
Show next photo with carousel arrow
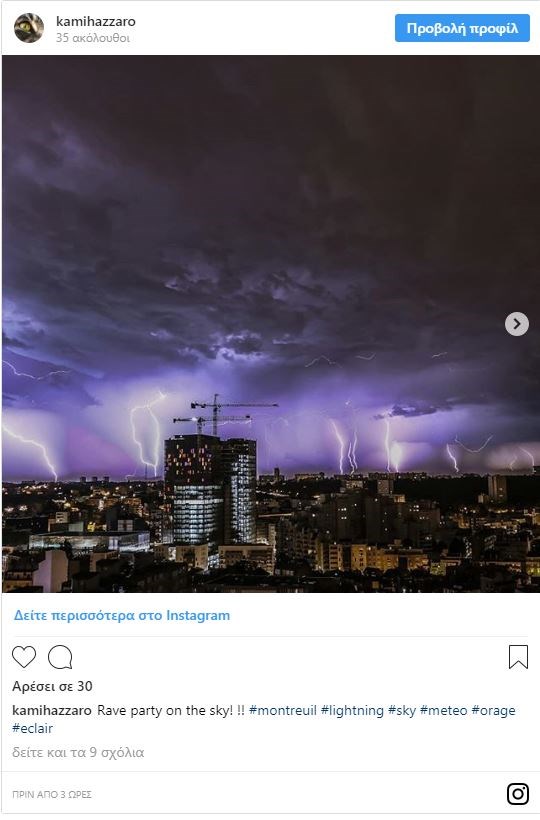click(x=516, y=324)
